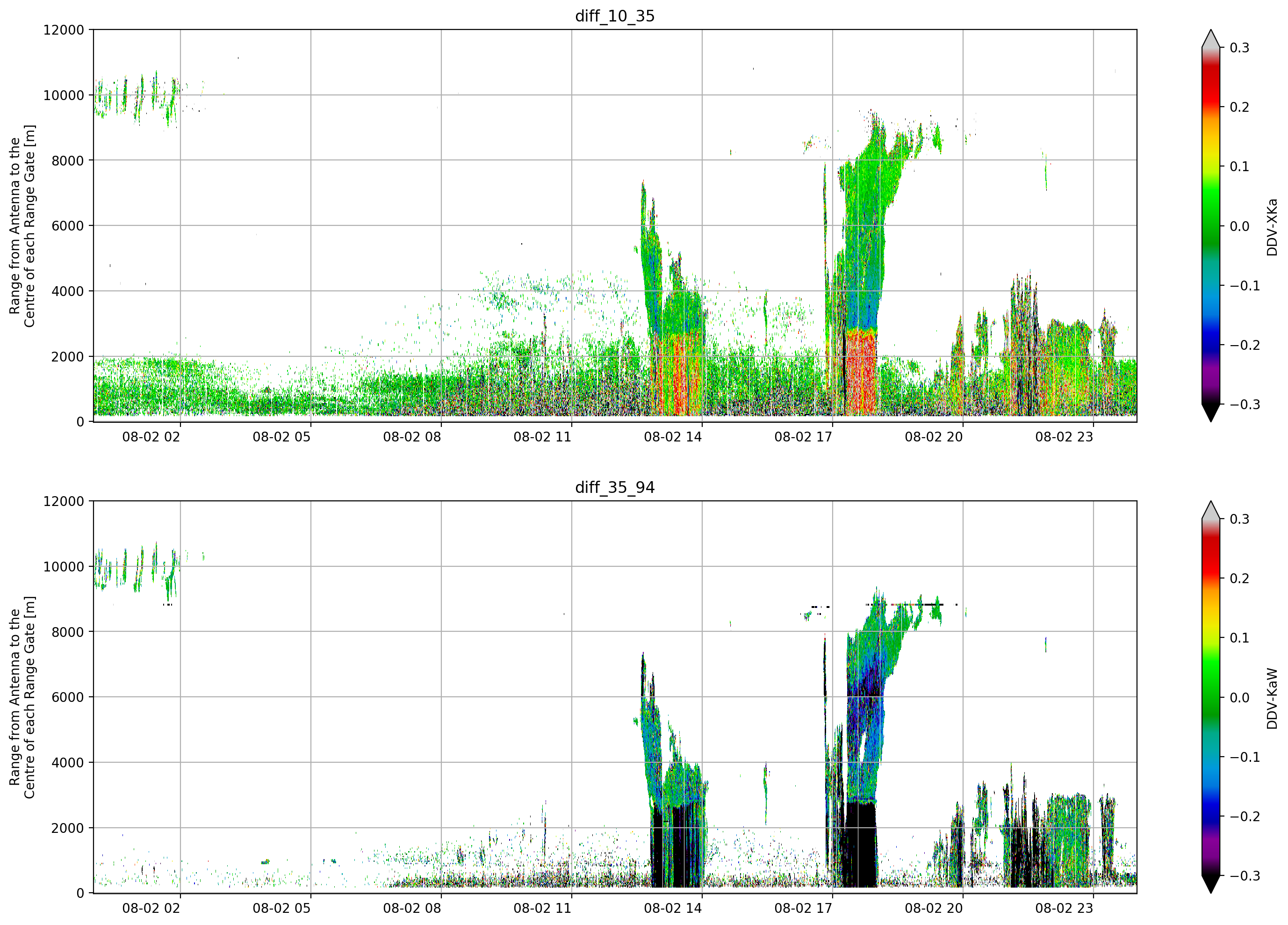Click the 08-02 17 x-tick under diff_10_35
The image size is (1288, 925).
(x=804, y=437)
